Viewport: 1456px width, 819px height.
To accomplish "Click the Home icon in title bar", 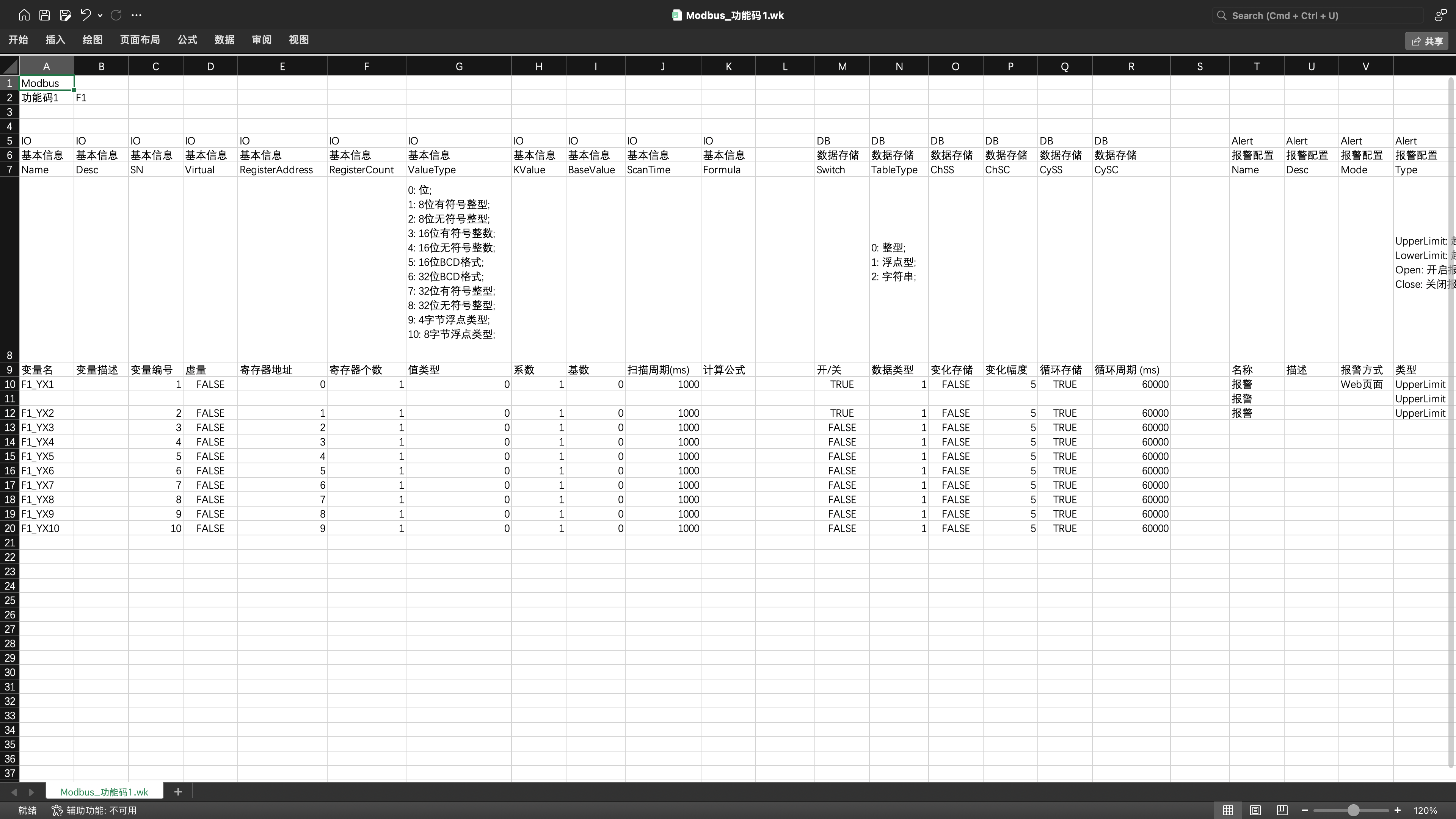I will tap(24, 15).
